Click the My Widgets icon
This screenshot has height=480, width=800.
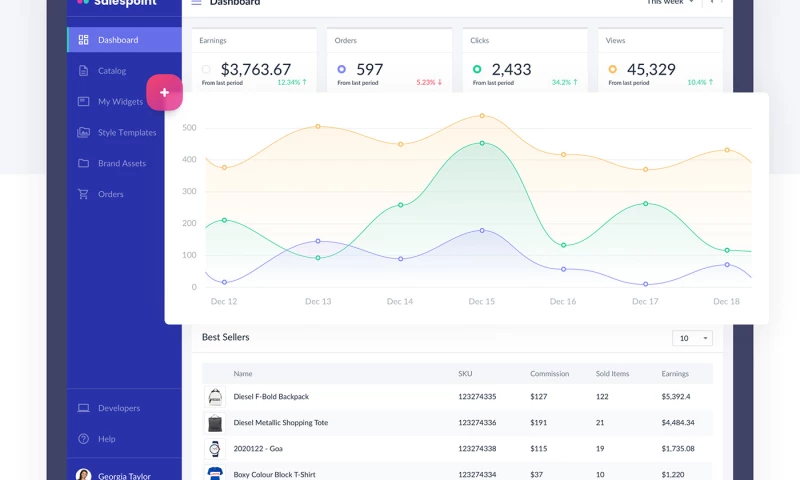click(83, 101)
